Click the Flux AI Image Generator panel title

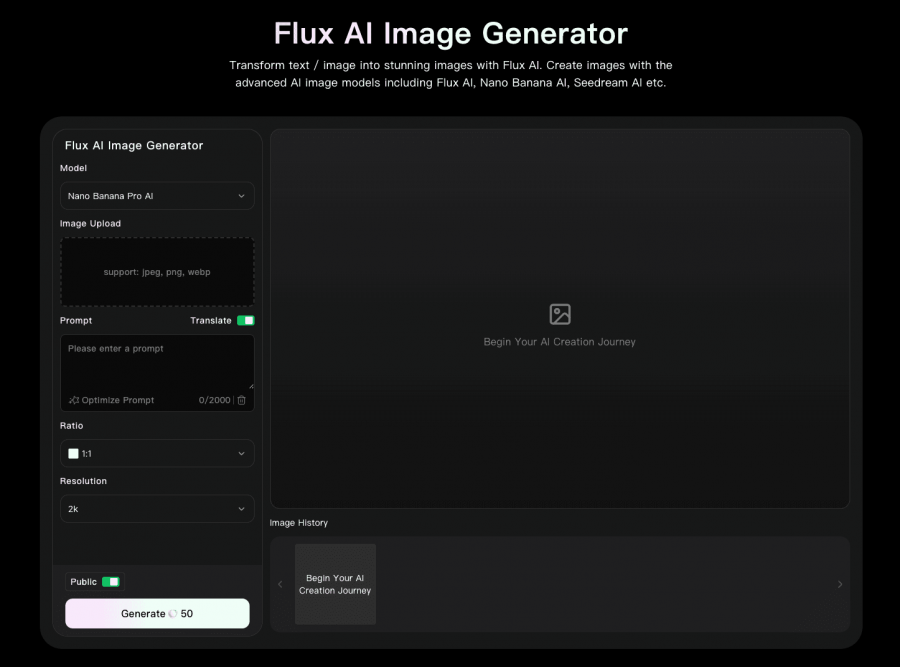[133, 145]
